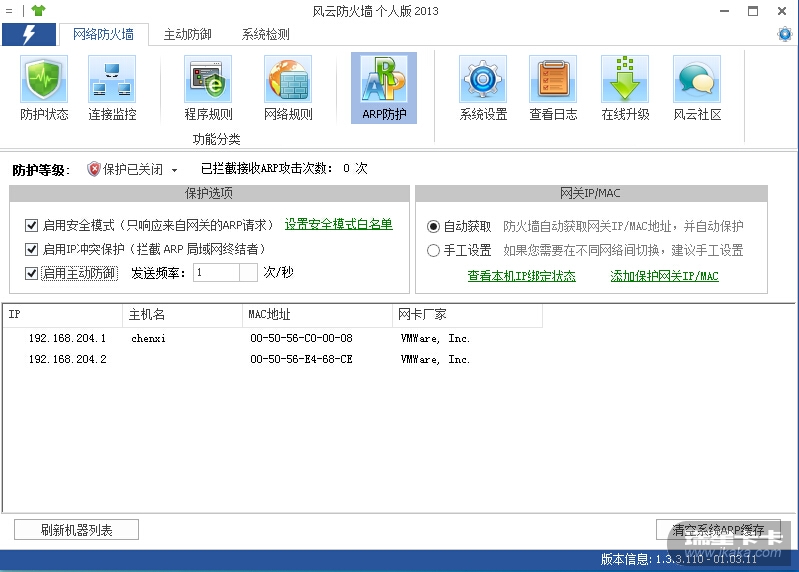Viewport: 799px width, 572px height.
Task: Open the 连接监控 network monitor icon
Action: point(112,80)
